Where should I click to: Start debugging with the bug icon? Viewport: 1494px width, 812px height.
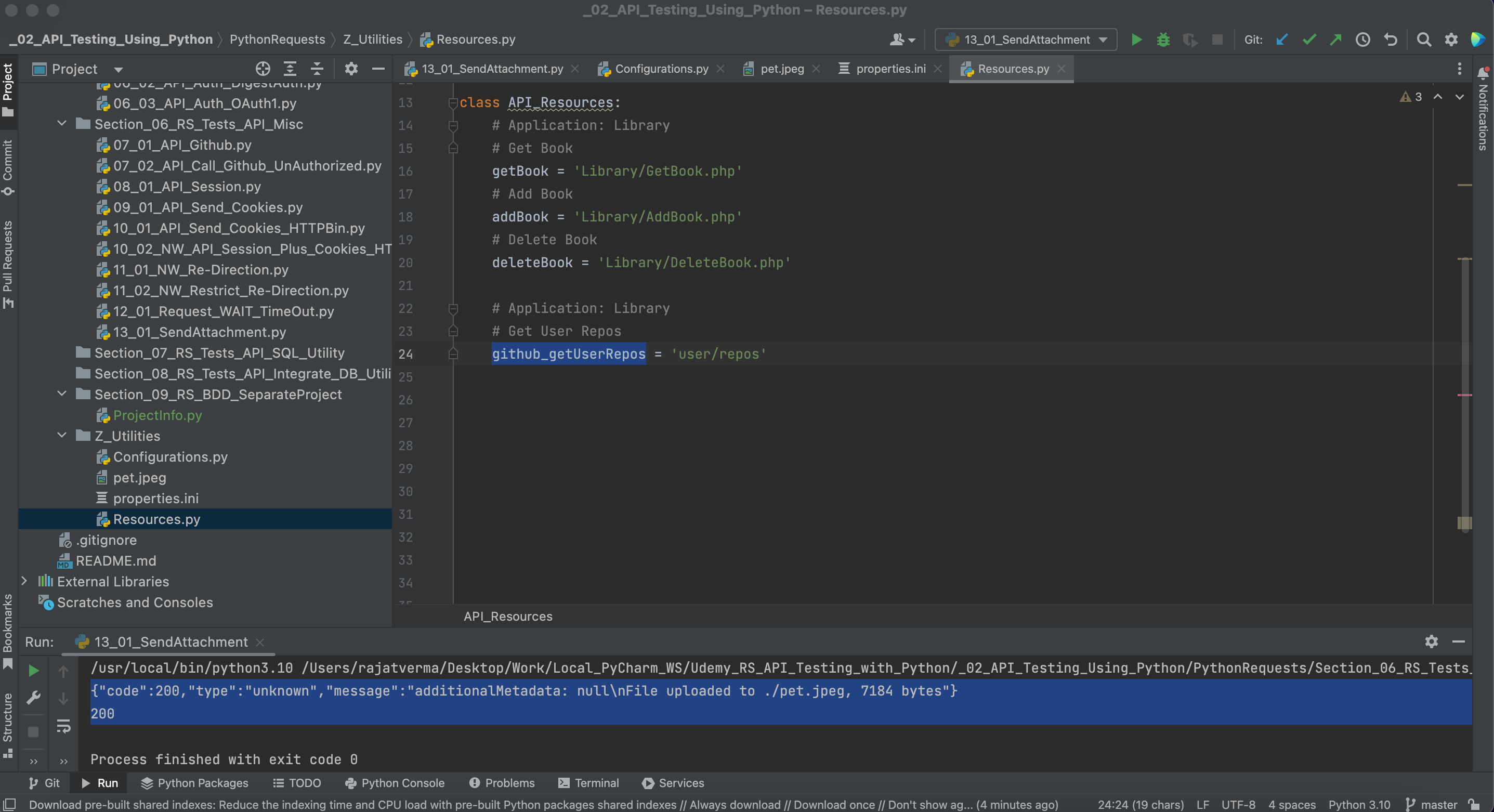1163,40
